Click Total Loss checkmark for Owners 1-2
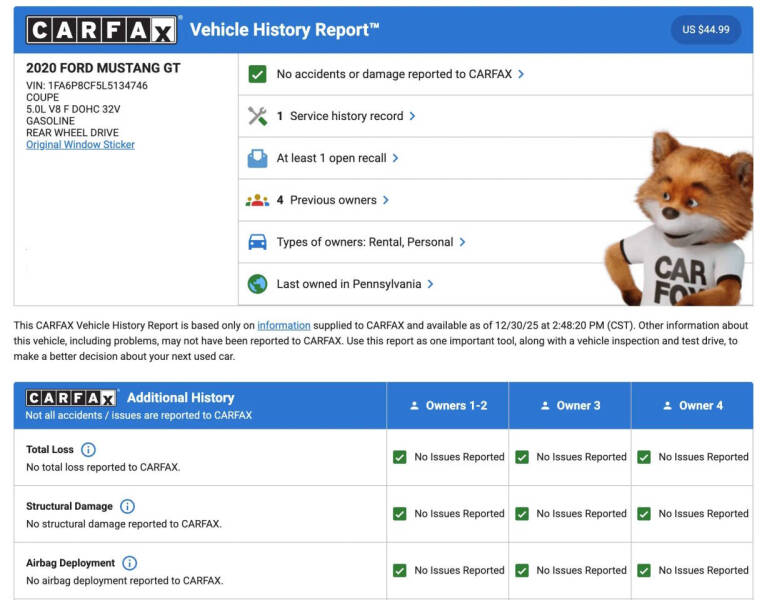The height and width of the screenshot is (600, 767). click(x=400, y=457)
